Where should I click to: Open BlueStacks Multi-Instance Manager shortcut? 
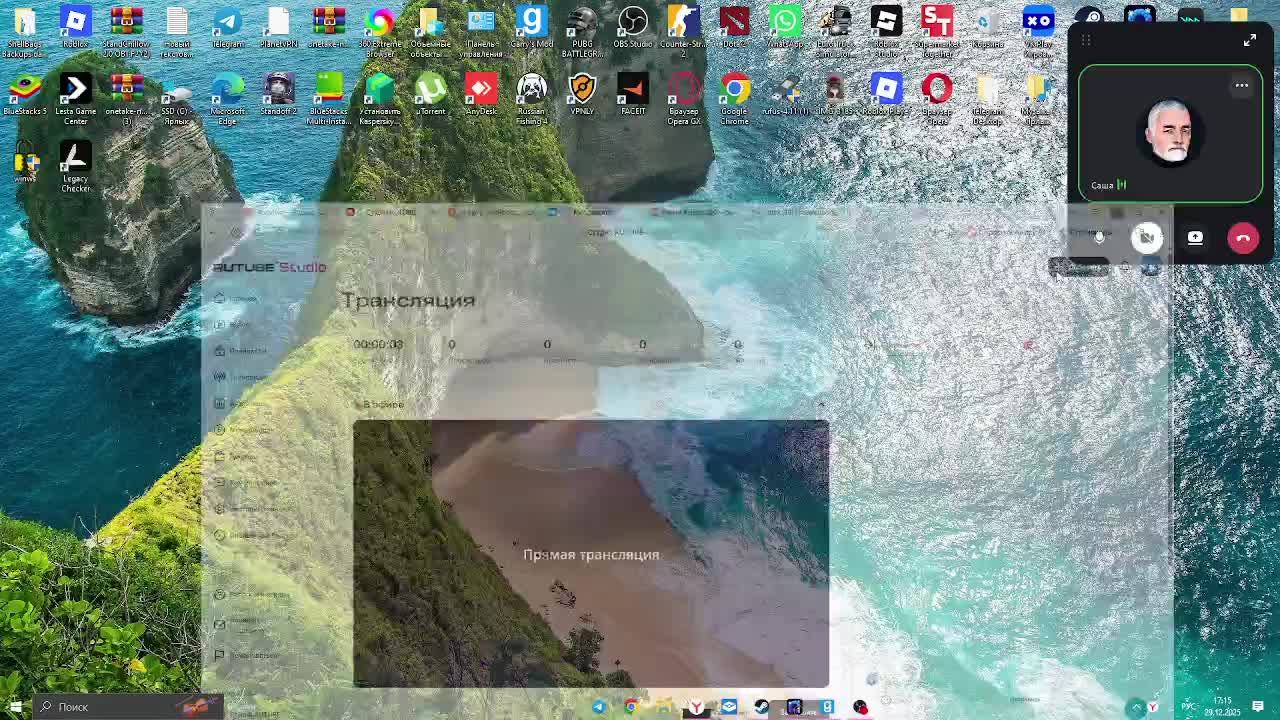tap(329, 100)
